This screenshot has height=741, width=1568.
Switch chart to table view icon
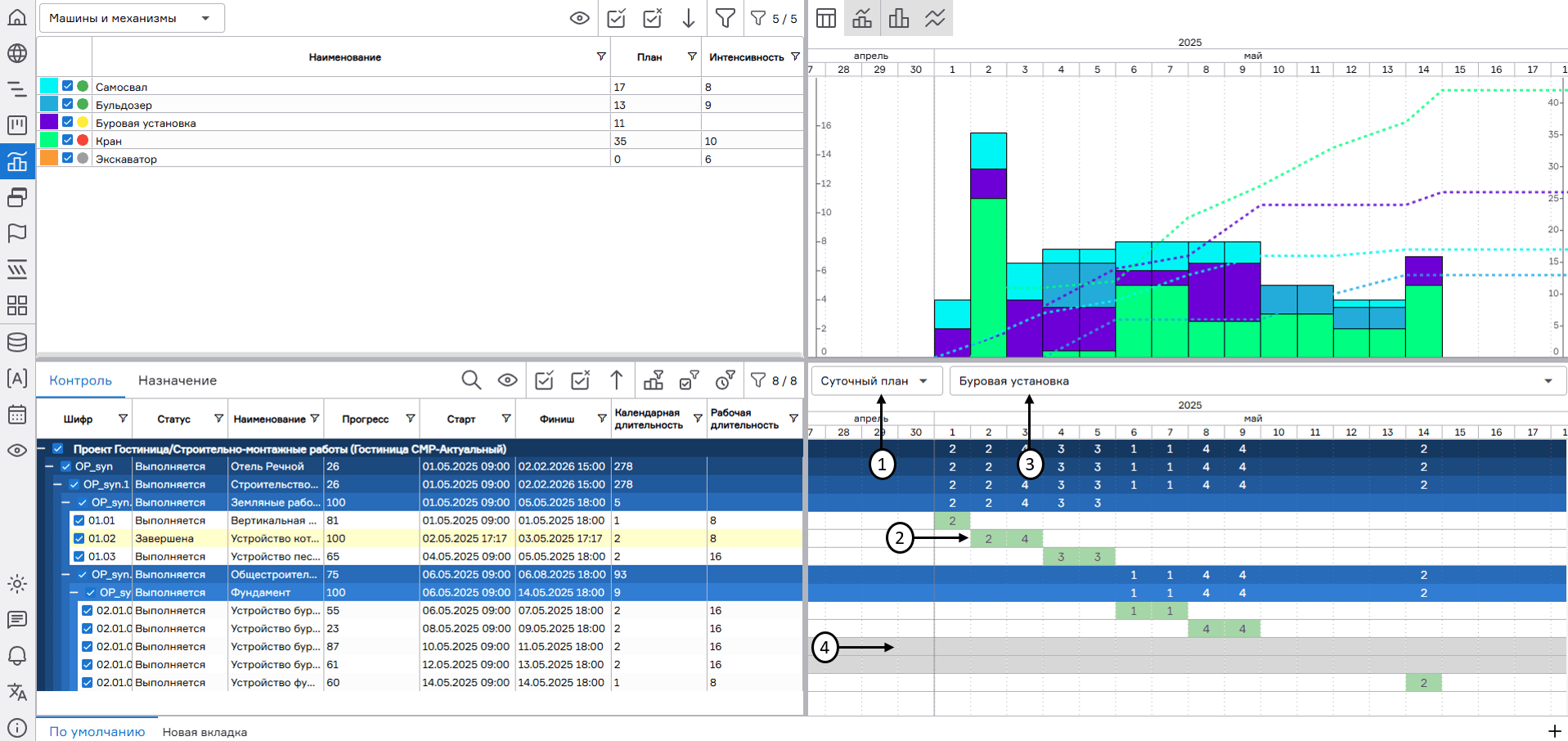click(826, 18)
